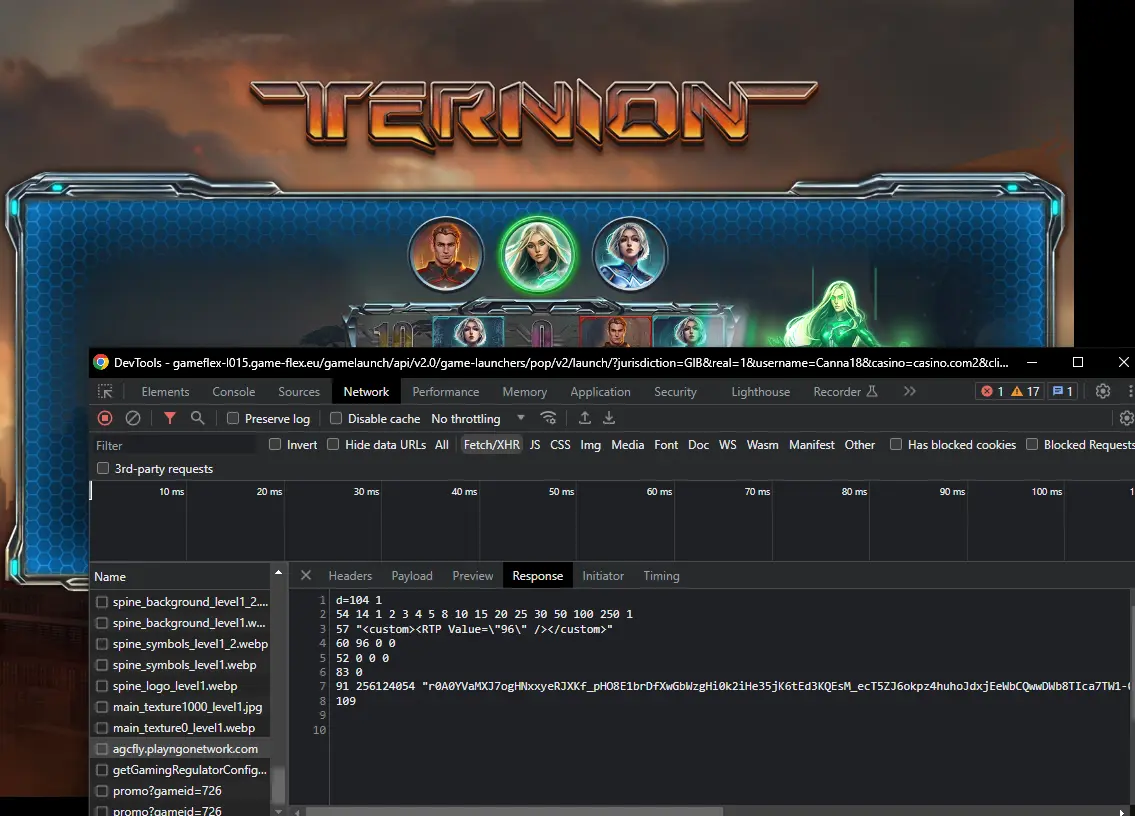Click the horizontal response scrollbar
1135x816 pixels.
tap(514, 811)
